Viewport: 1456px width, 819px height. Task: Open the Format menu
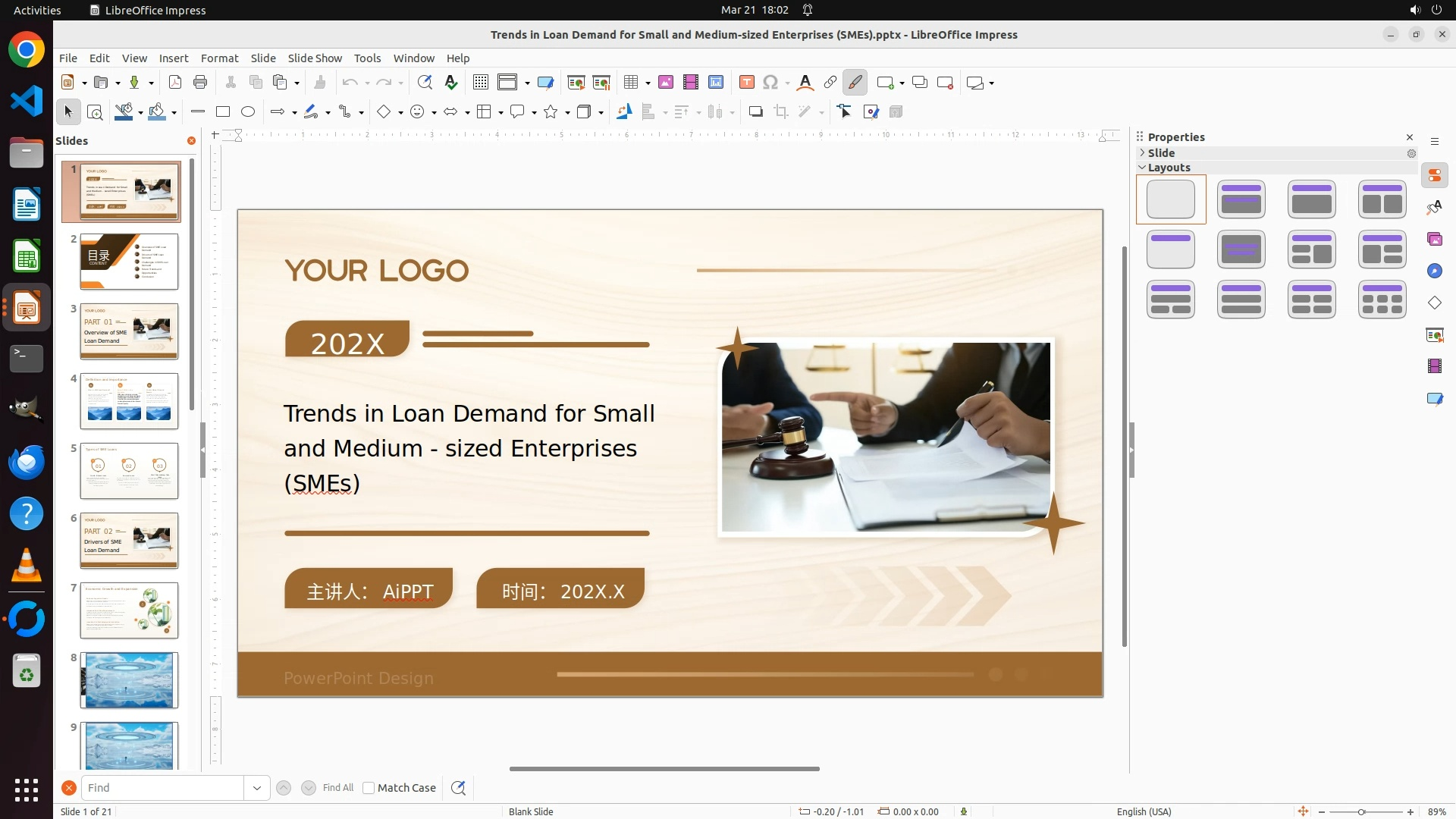(219, 58)
